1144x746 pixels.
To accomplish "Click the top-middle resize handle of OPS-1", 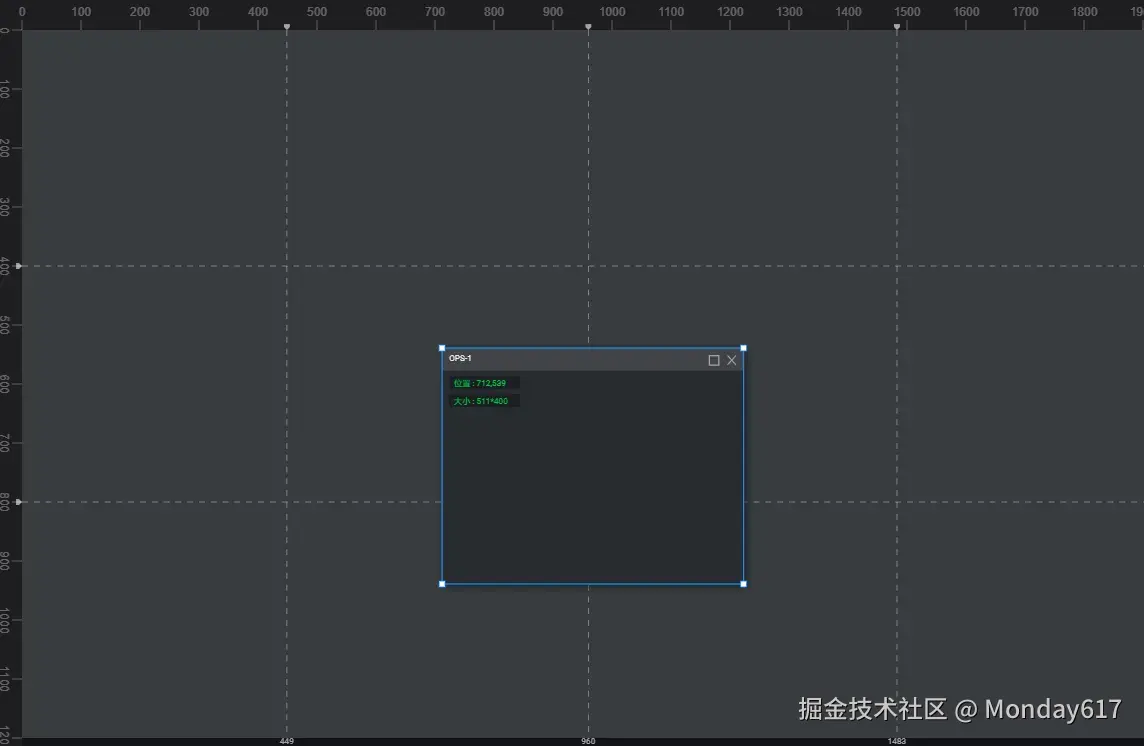I will click(592, 348).
